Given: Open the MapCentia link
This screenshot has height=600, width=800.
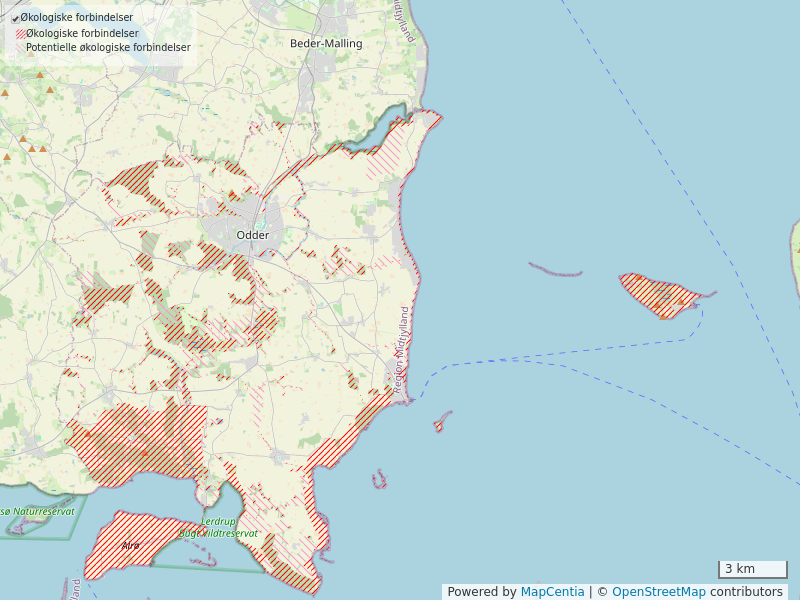Looking at the screenshot, I should tap(552, 592).
